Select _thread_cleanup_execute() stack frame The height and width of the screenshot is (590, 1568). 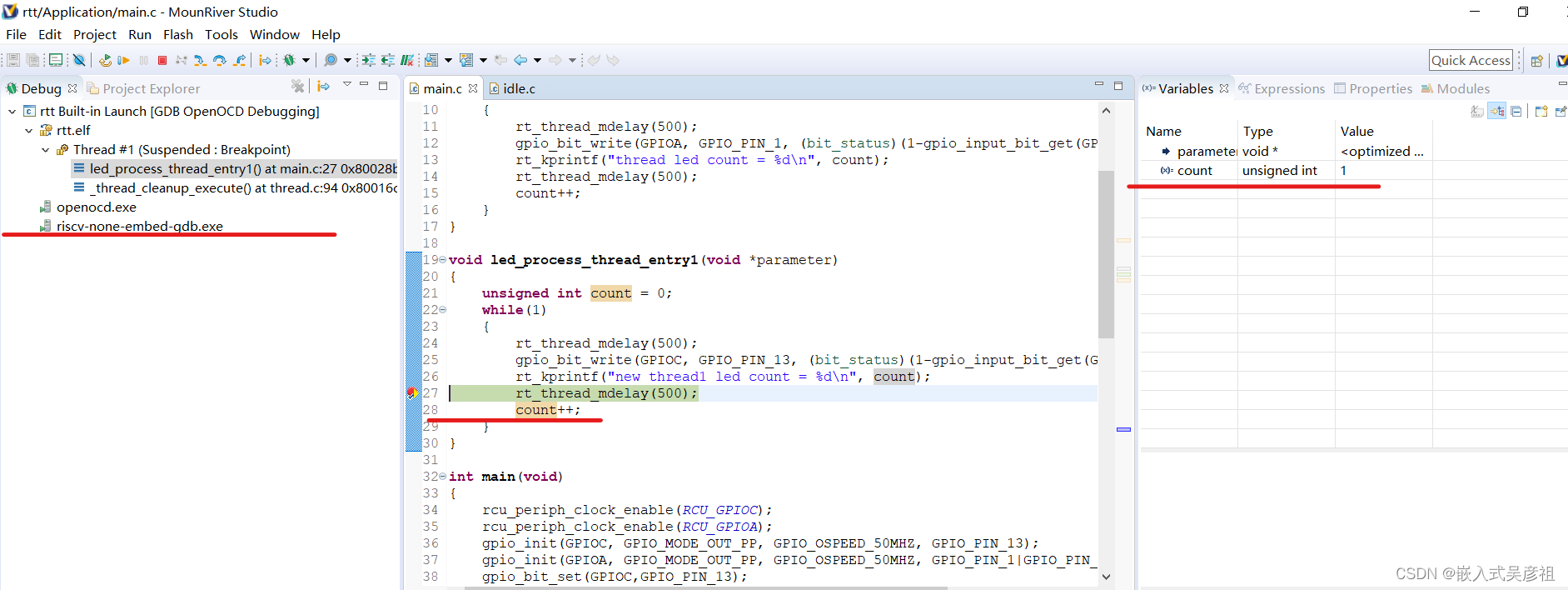pos(235,187)
